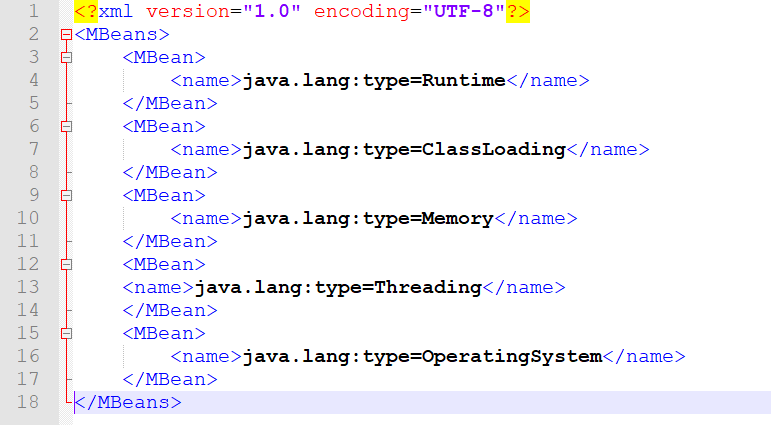Click the java.lang:type=OperatingSystem value
The height and width of the screenshot is (425, 771).
tap(422, 357)
